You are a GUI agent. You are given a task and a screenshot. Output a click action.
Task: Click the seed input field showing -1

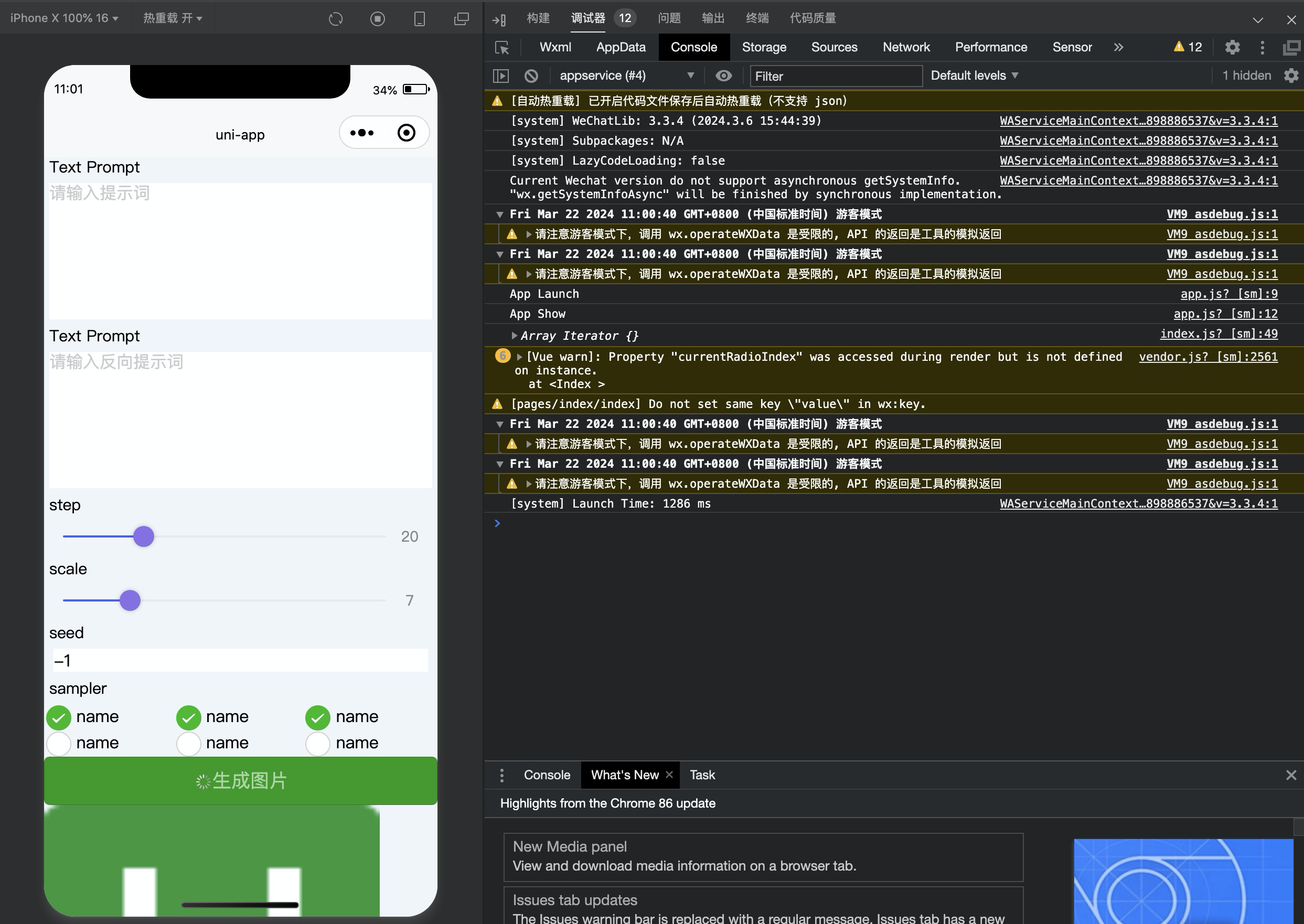240,661
